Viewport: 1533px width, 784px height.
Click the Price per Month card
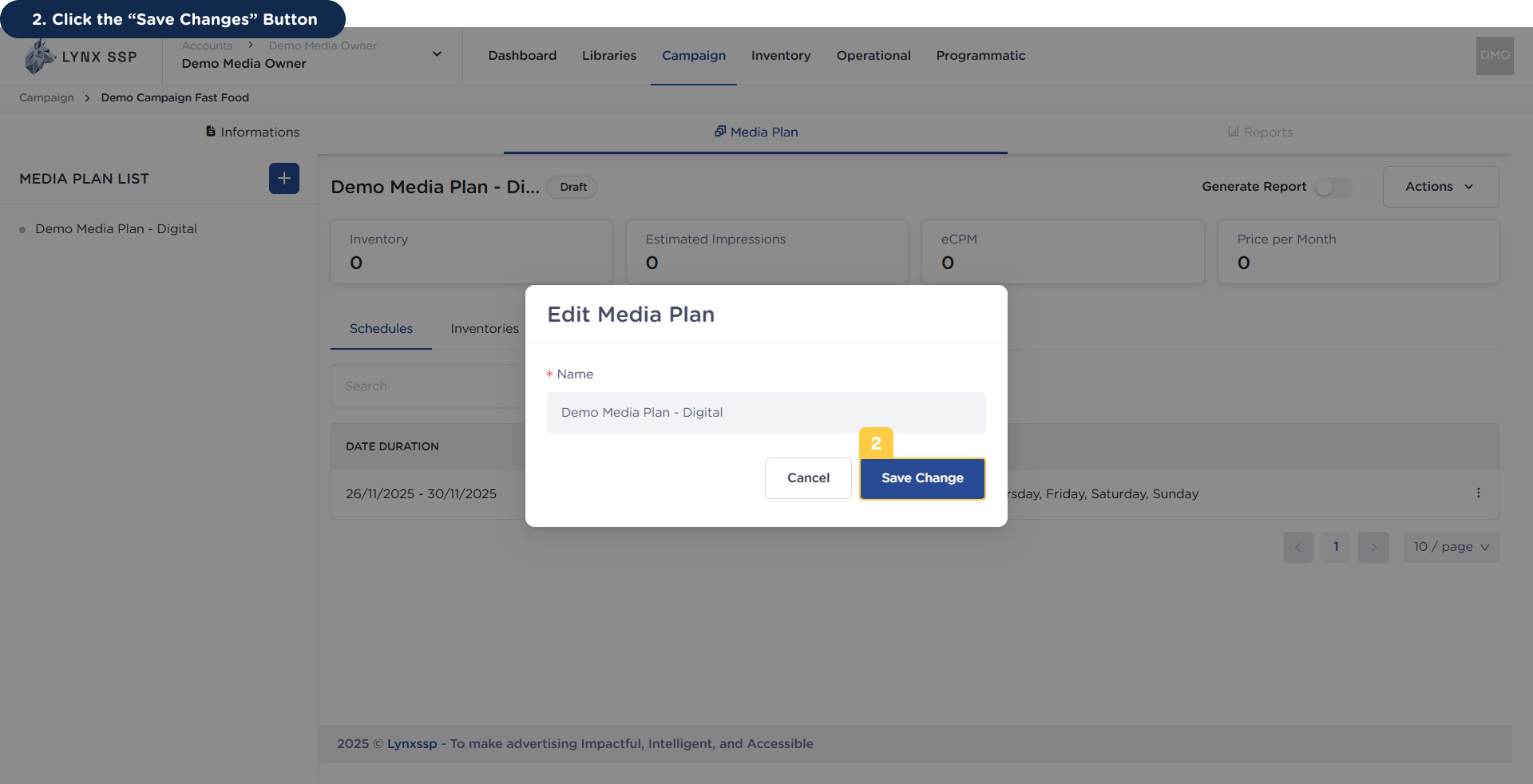[1358, 251]
